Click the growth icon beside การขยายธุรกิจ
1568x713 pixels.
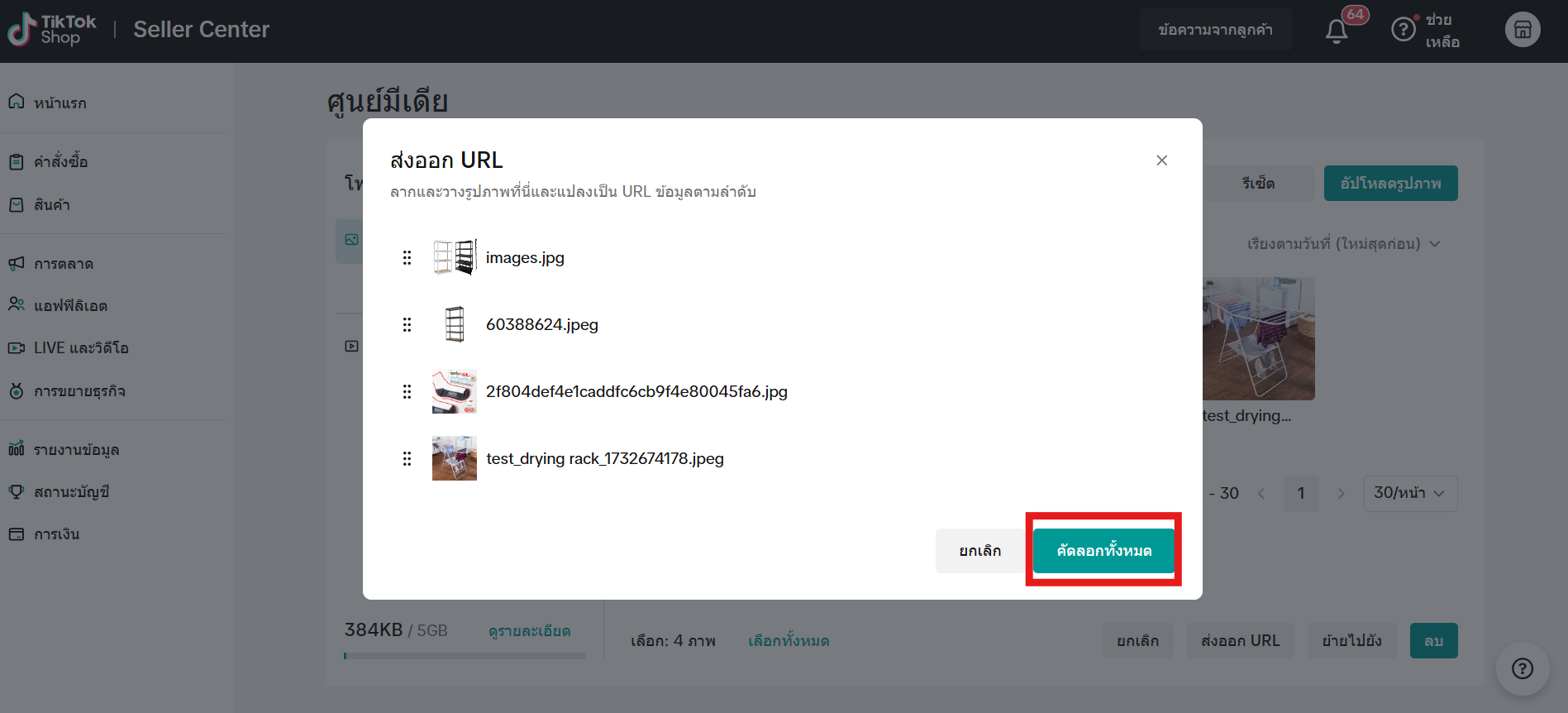(17, 390)
